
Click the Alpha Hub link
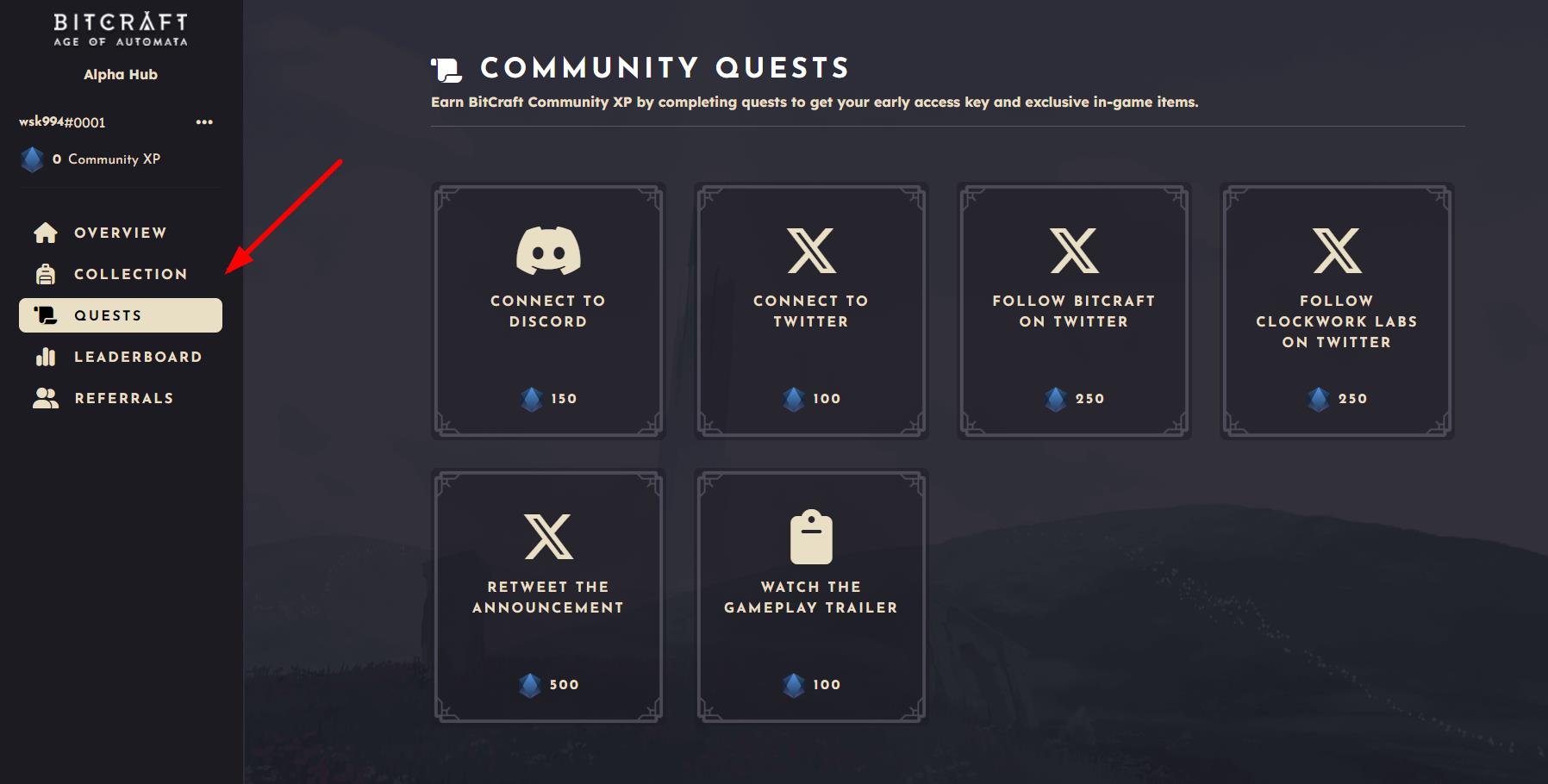(x=121, y=74)
